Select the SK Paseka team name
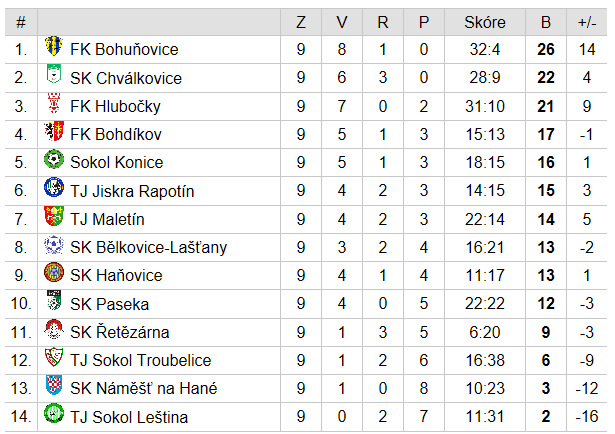The width and height of the screenshot is (615, 434). 109,304
